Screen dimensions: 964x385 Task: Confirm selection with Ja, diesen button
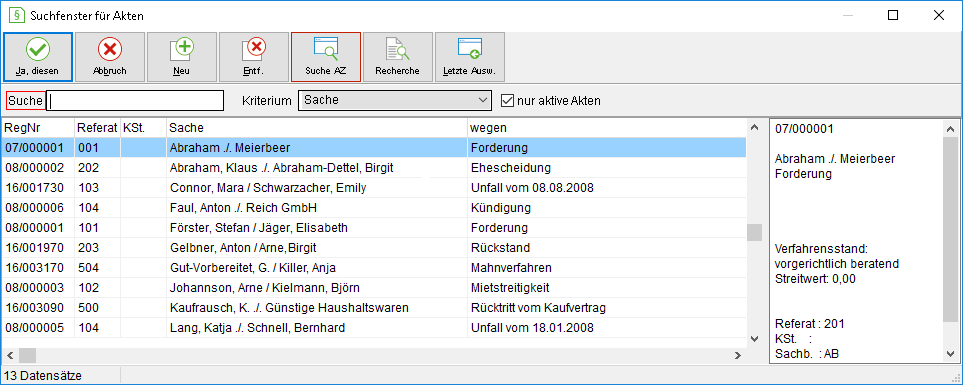38,57
